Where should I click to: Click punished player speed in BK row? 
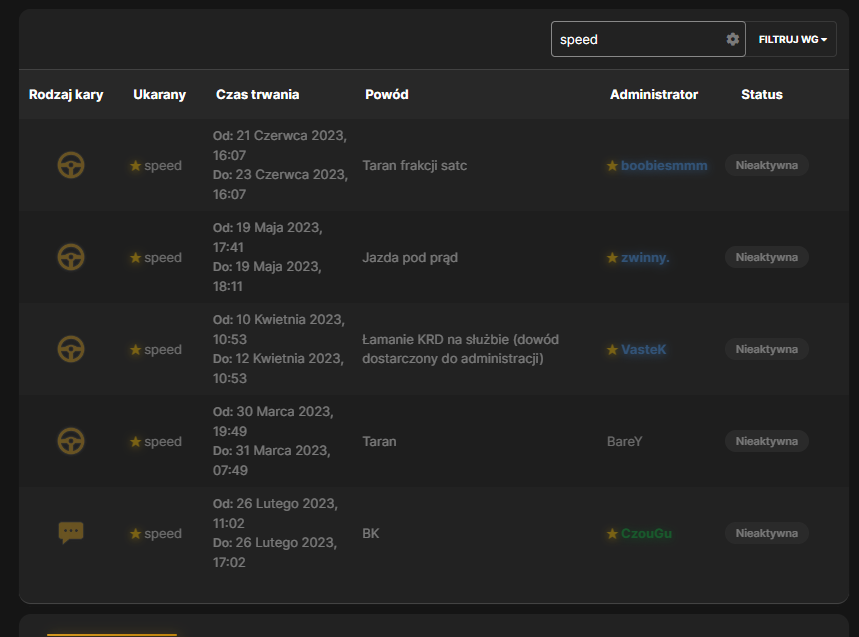[163, 533]
